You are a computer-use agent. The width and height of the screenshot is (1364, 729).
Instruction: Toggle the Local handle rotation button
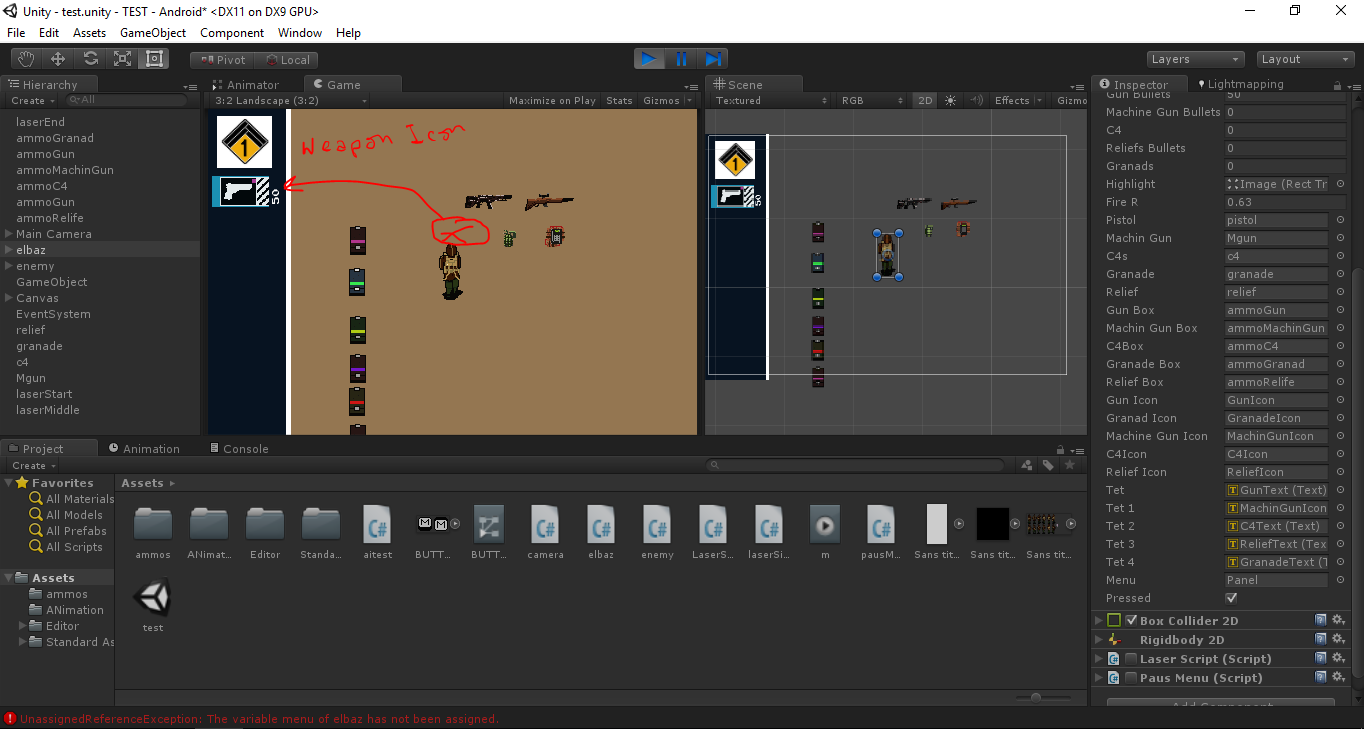286,60
